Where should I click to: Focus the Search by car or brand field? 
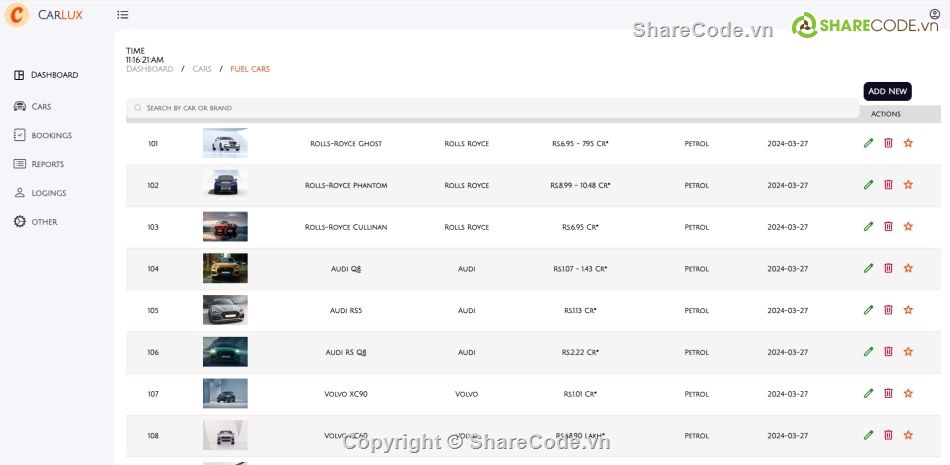tap(493, 108)
